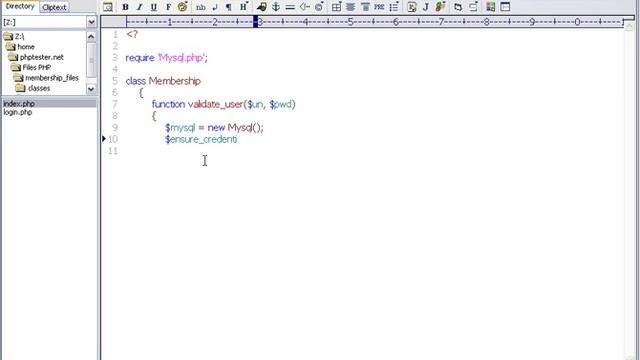Click the Bold formatting icon

tap(125, 7)
